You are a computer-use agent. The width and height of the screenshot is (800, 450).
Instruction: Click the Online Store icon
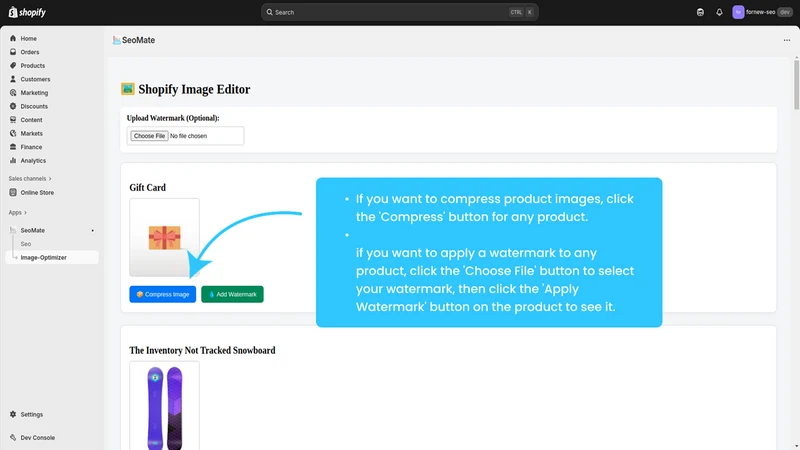13,192
